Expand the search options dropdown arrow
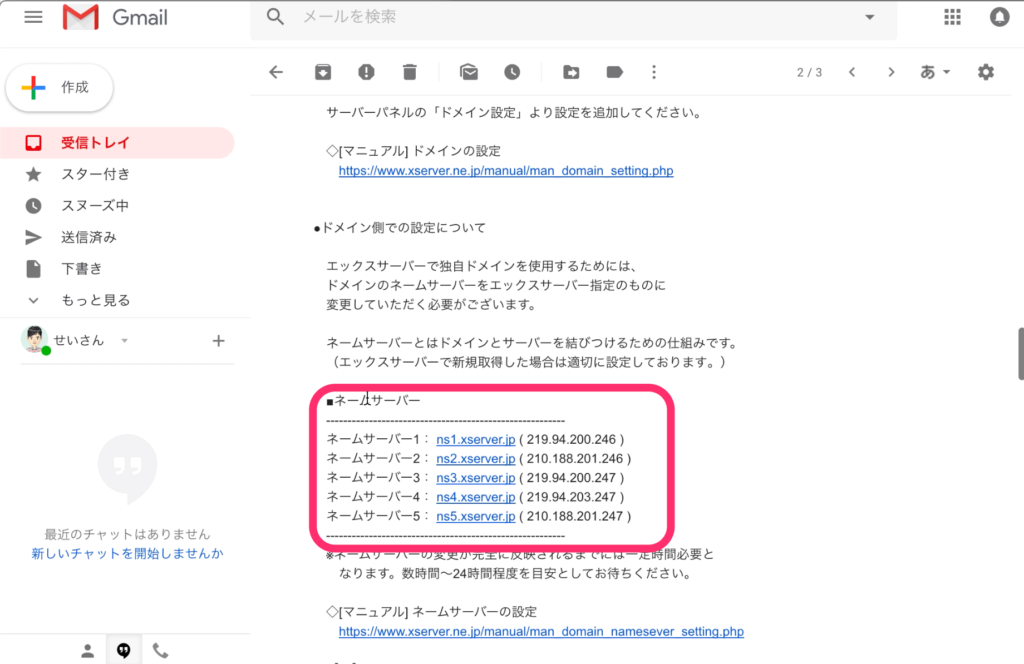This screenshot has width=1024, height=664. click(869, 17)
